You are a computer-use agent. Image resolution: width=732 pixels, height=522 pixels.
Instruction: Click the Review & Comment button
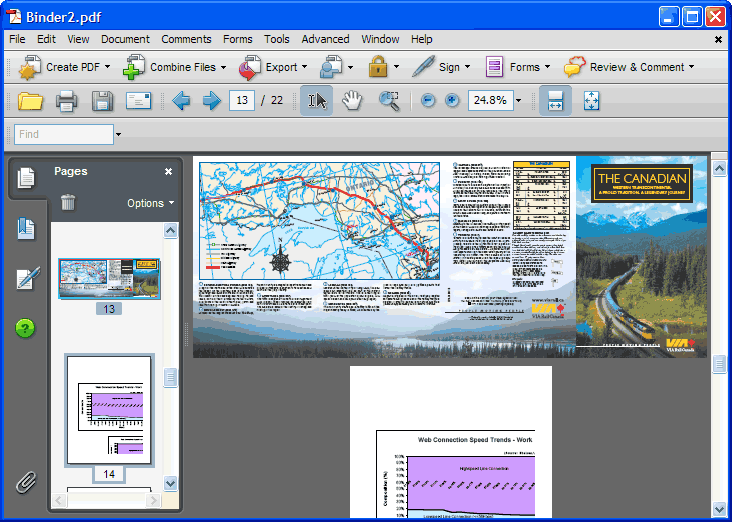point(629,67)
